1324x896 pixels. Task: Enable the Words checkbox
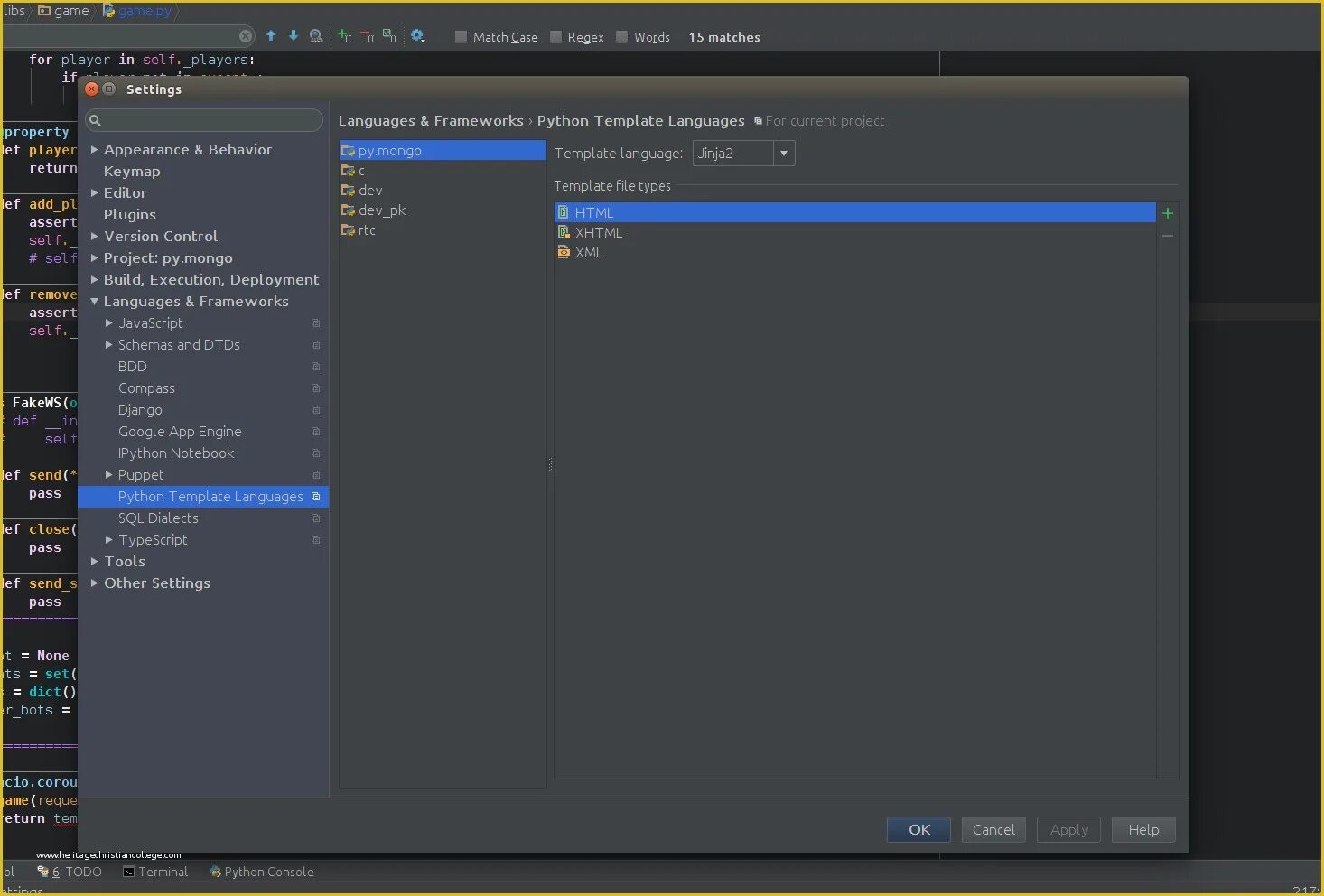(x=621, y=37)
